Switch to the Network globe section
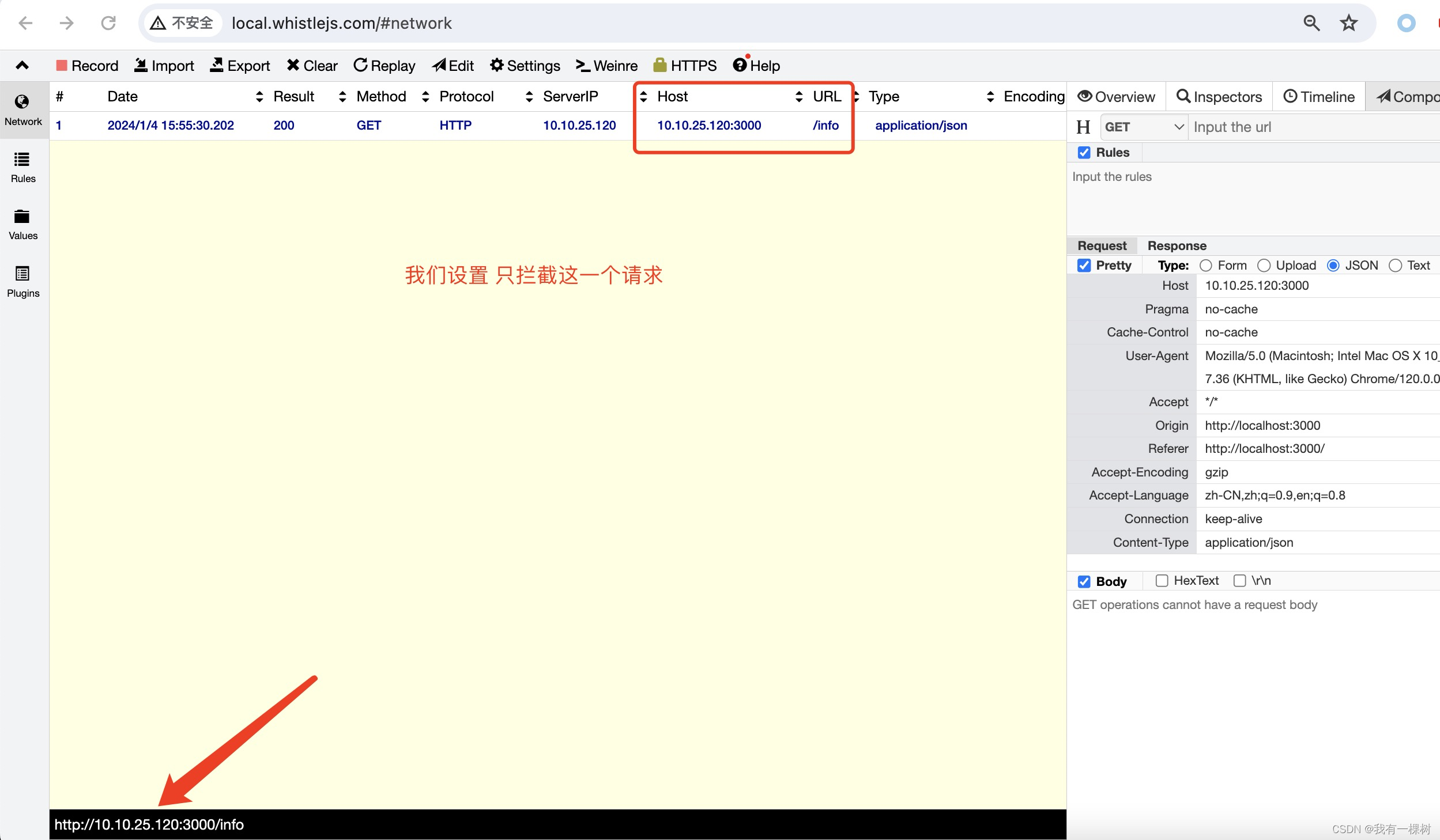Screen dimensions: 1440x840 pos(23,111)
